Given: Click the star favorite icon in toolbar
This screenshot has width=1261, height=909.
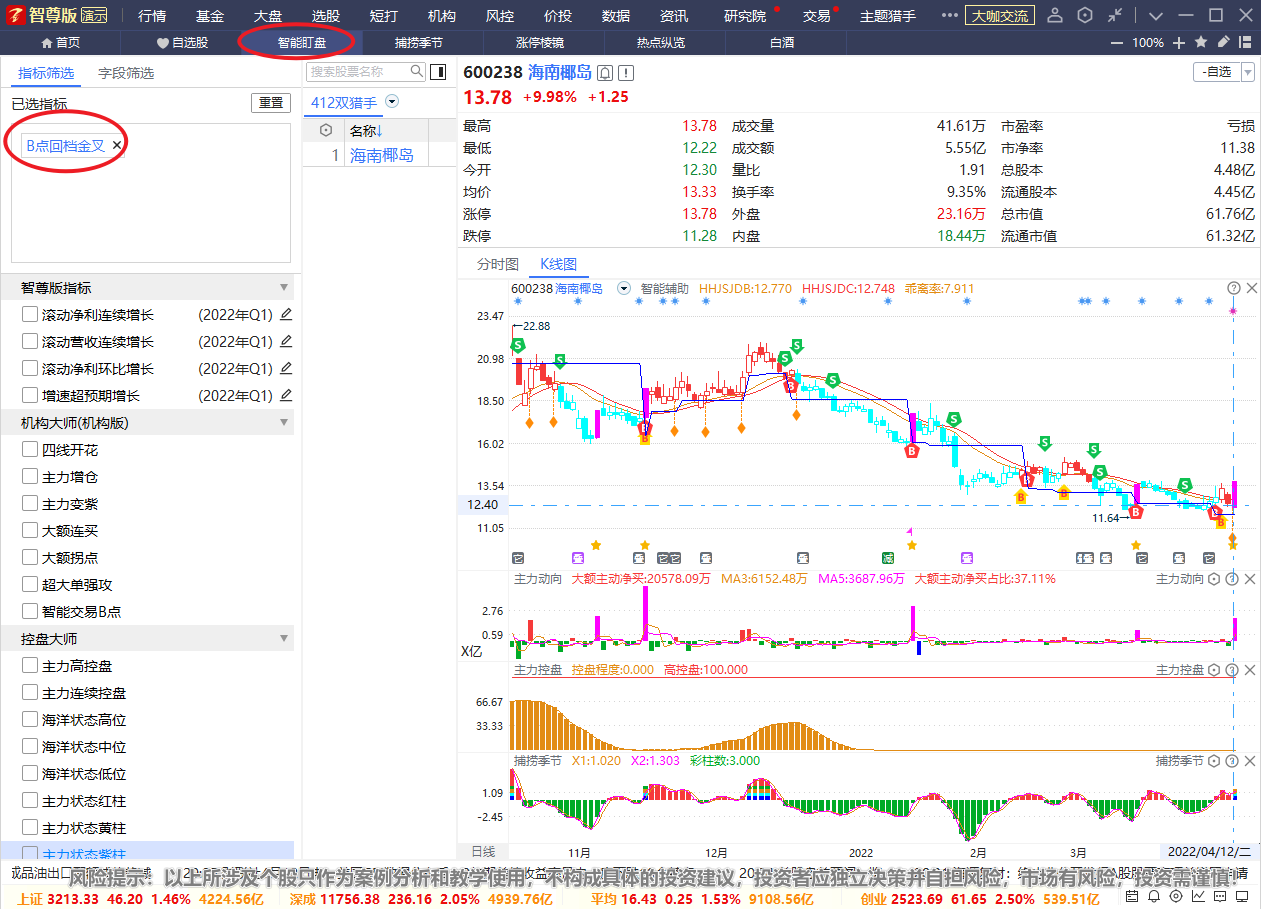Looking at the screenshot, I should pos(1201,43).
